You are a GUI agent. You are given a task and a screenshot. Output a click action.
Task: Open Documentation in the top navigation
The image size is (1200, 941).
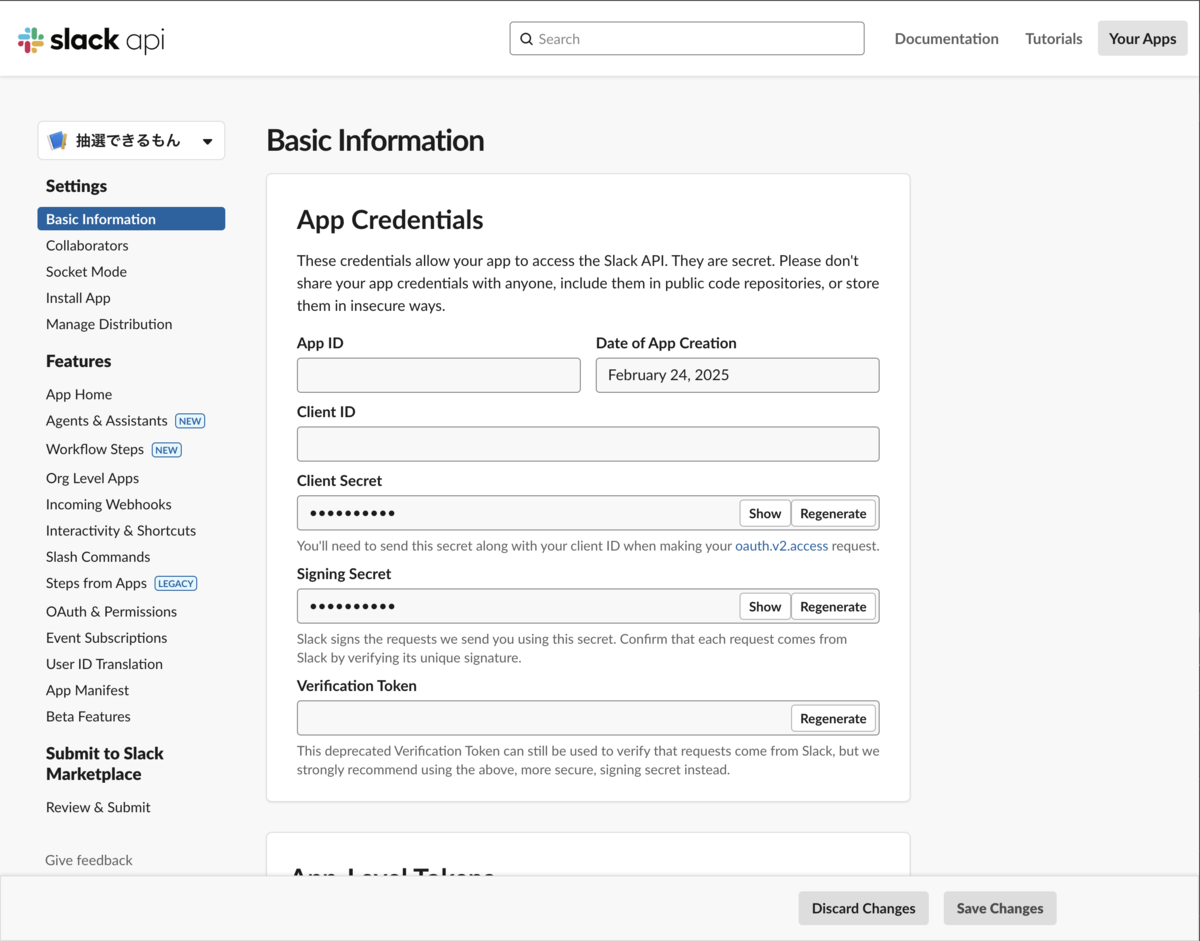click(946, 39)
